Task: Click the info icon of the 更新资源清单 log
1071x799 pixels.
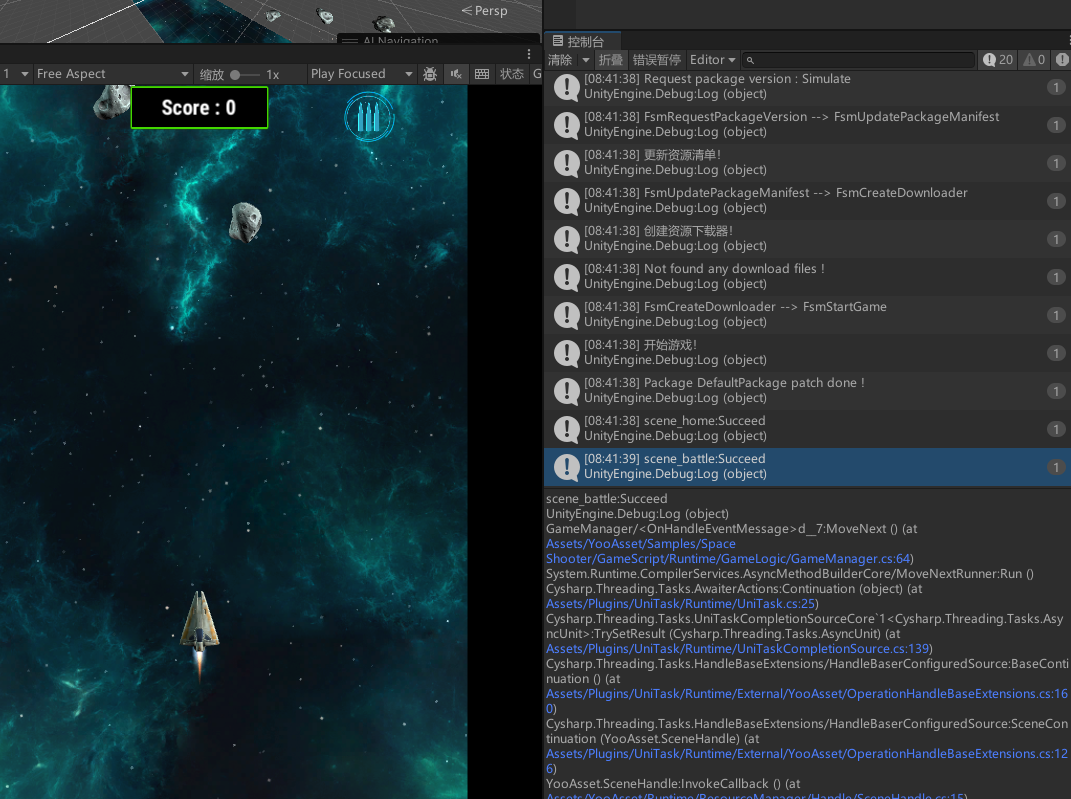Action: coord(567,163)
